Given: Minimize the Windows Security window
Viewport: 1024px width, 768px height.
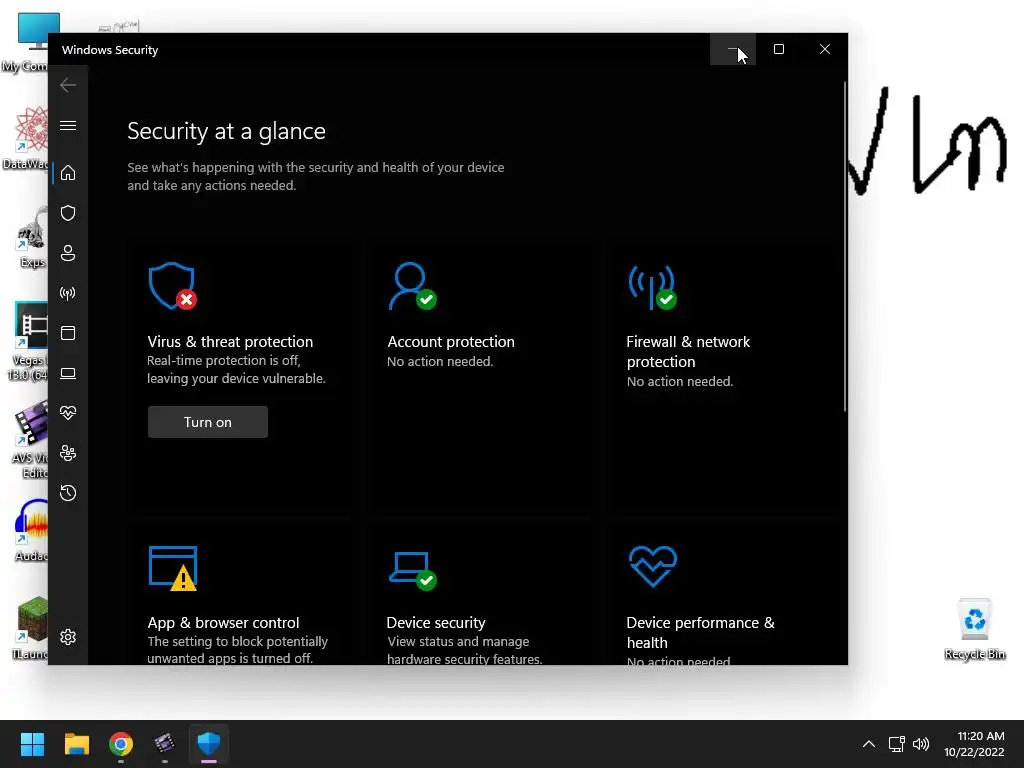Looking at the screenshot, I should click(733, 49).
